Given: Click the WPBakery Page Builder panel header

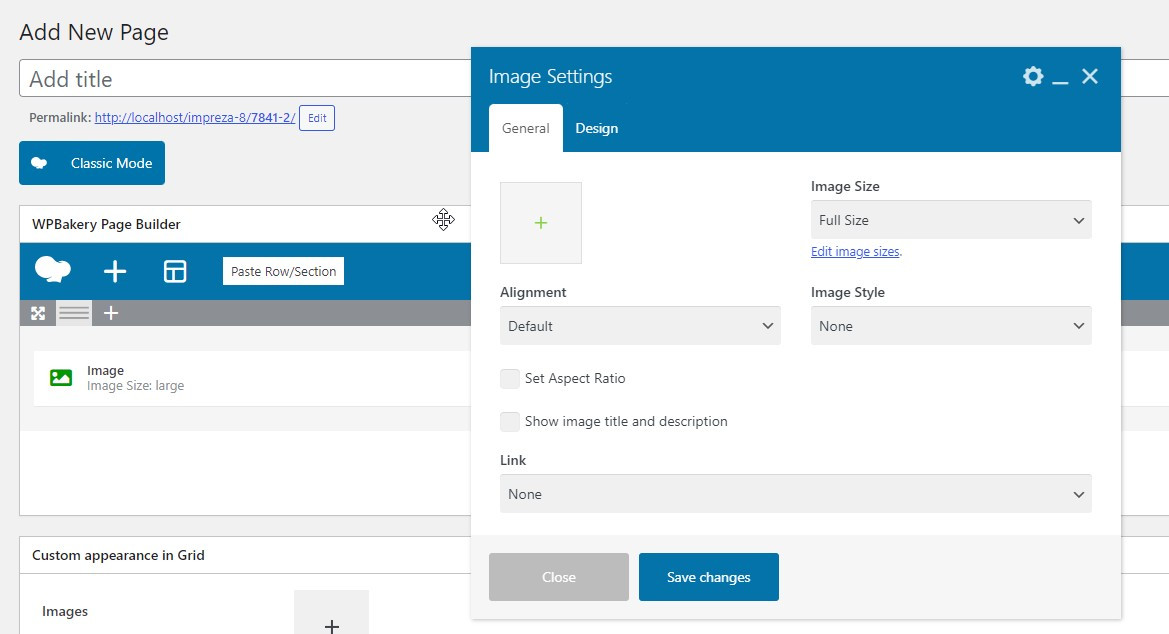Looking at the screenshot, I should click(x=245, y=225).
